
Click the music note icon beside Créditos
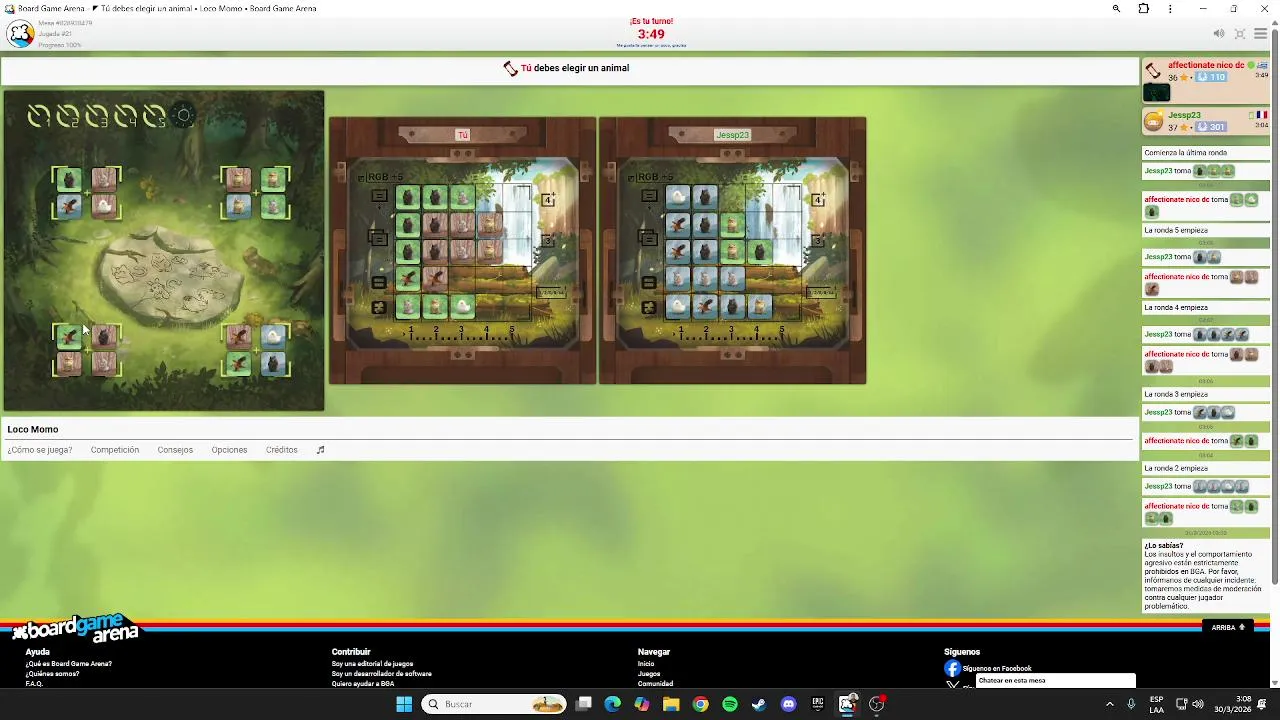[x=321, y=450]
